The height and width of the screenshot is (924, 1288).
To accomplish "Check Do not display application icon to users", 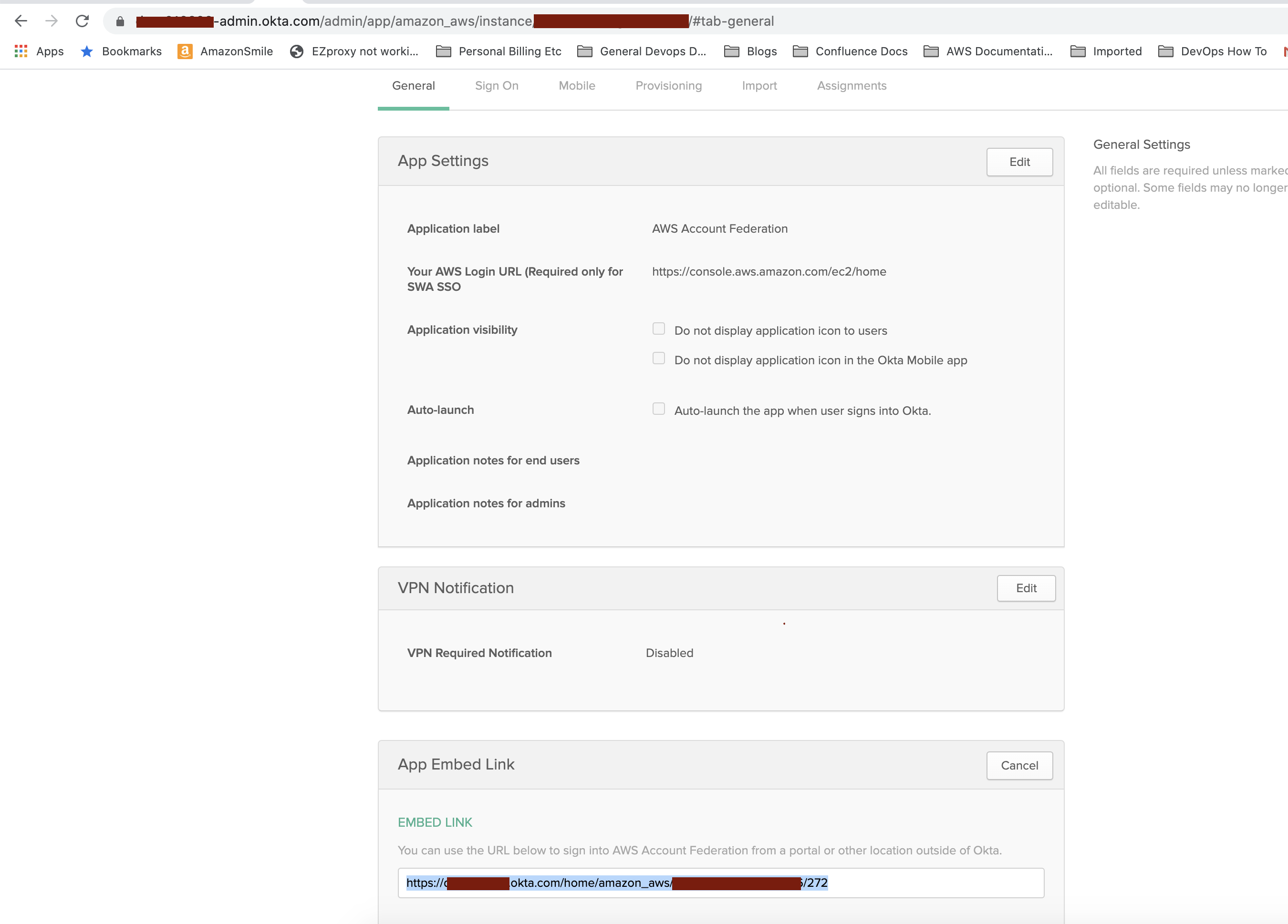I will (658, 329).
